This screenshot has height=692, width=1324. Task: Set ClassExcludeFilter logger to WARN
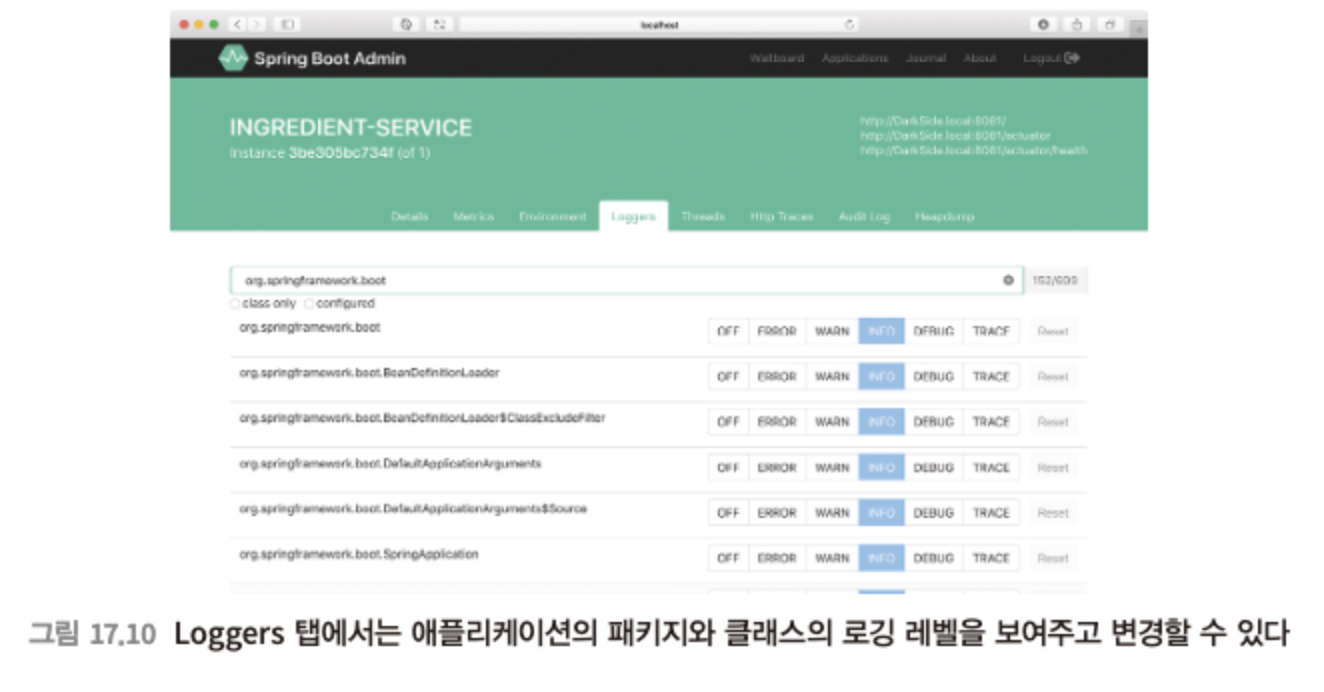pos(832,422)
